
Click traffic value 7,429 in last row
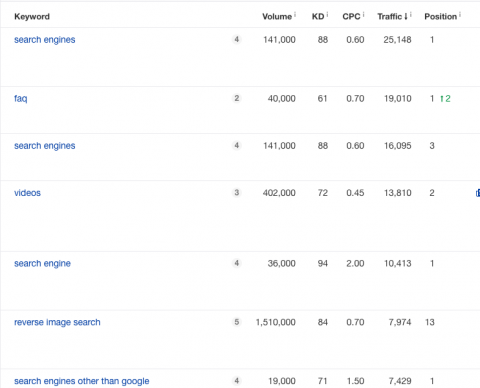click(x=400, y=381)
